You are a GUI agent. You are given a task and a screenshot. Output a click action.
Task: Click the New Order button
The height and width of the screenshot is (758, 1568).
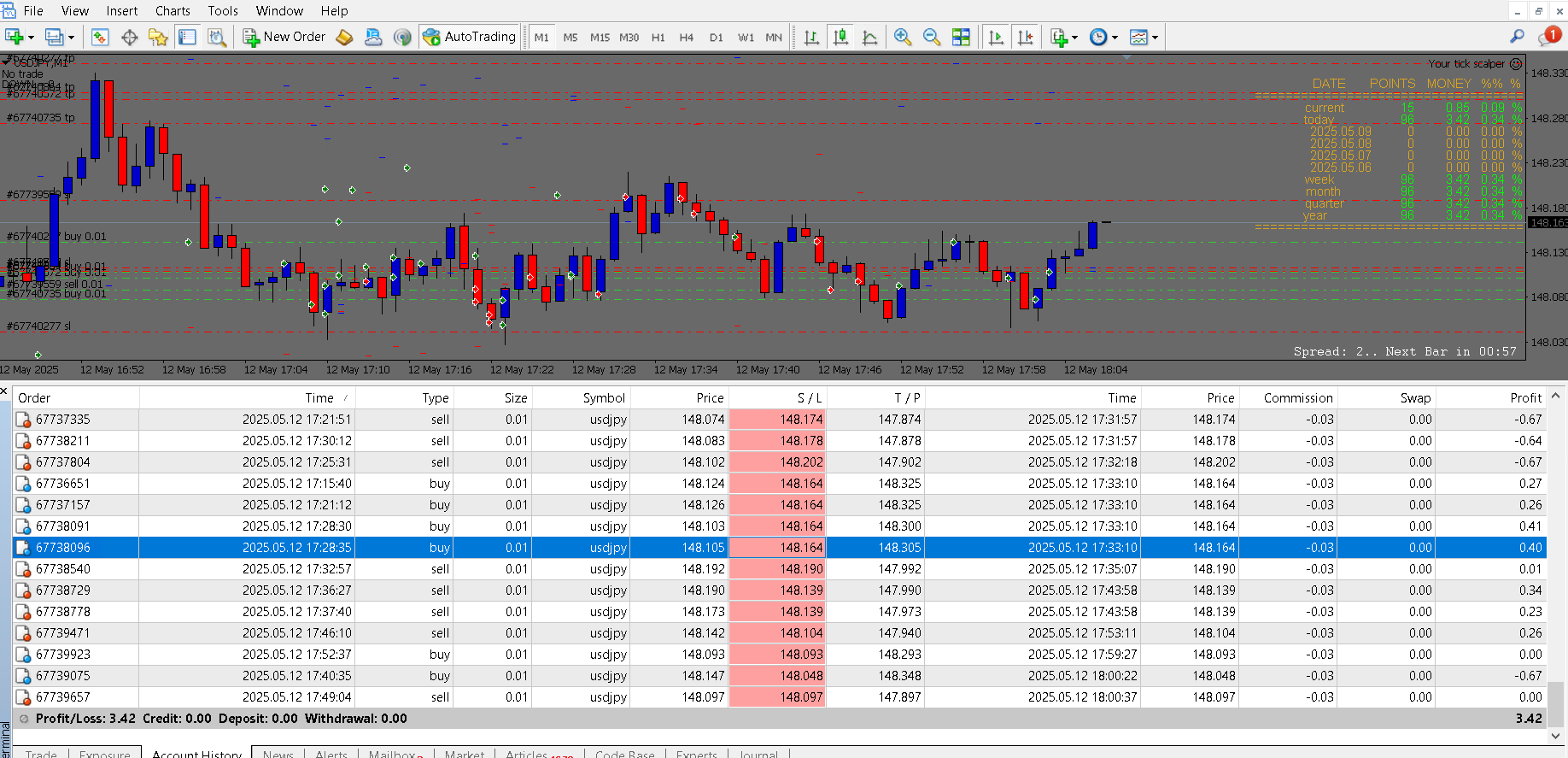pyautogui.click(x=284, y=37)
